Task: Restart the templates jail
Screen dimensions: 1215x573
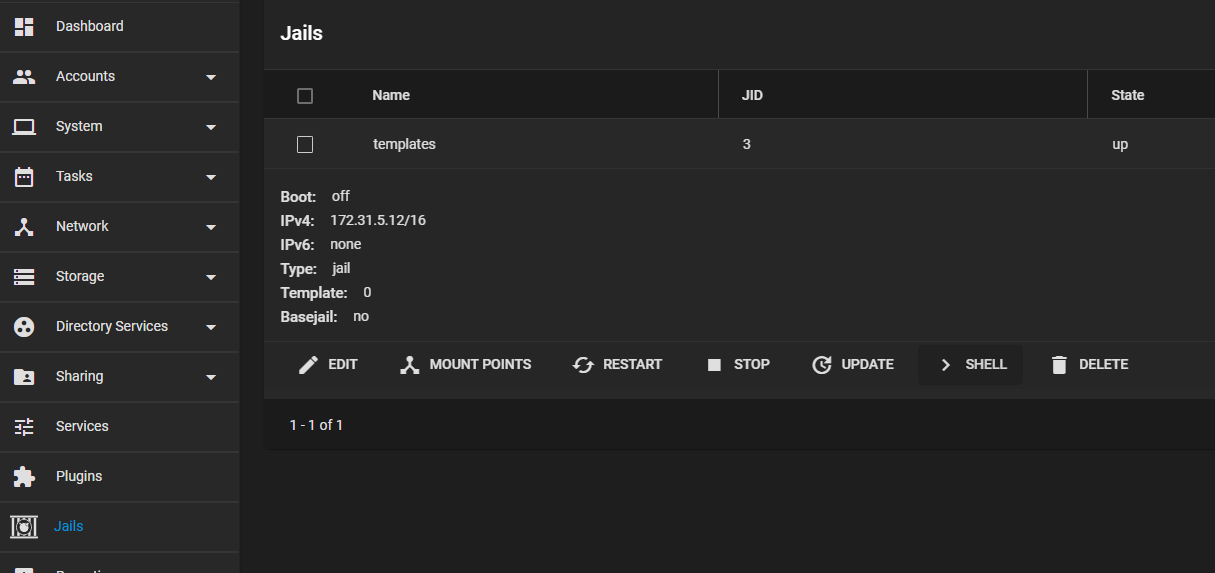Action: coord(617,365)
